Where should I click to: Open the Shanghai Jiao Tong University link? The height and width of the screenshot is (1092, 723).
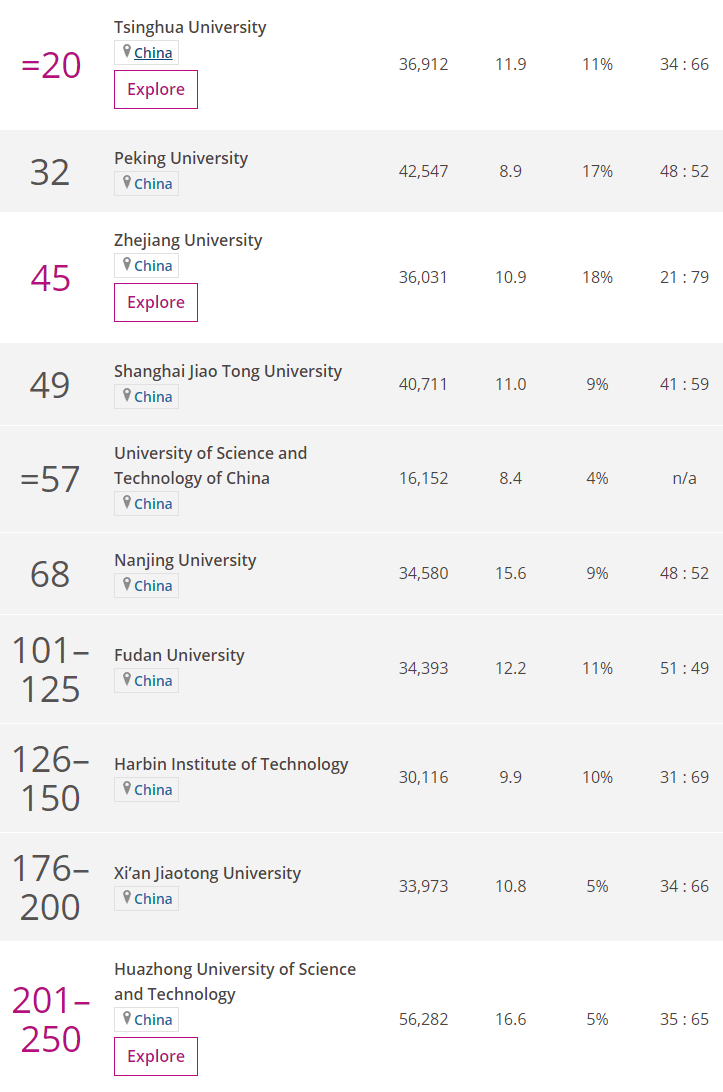pyautogui.click(x=228, y=371)
